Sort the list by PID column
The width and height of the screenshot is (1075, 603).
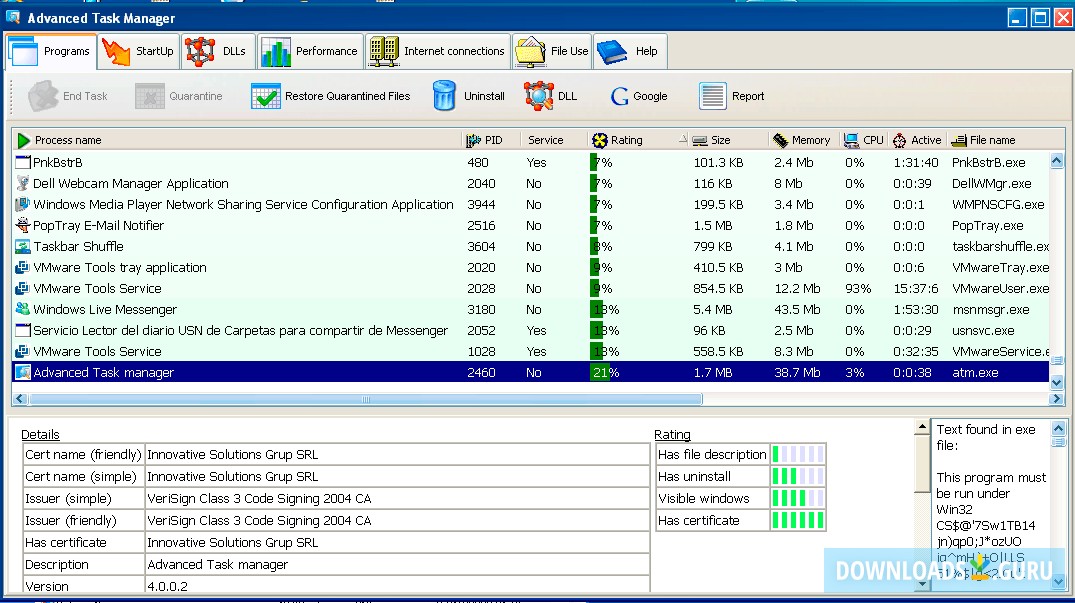point(491,140)
